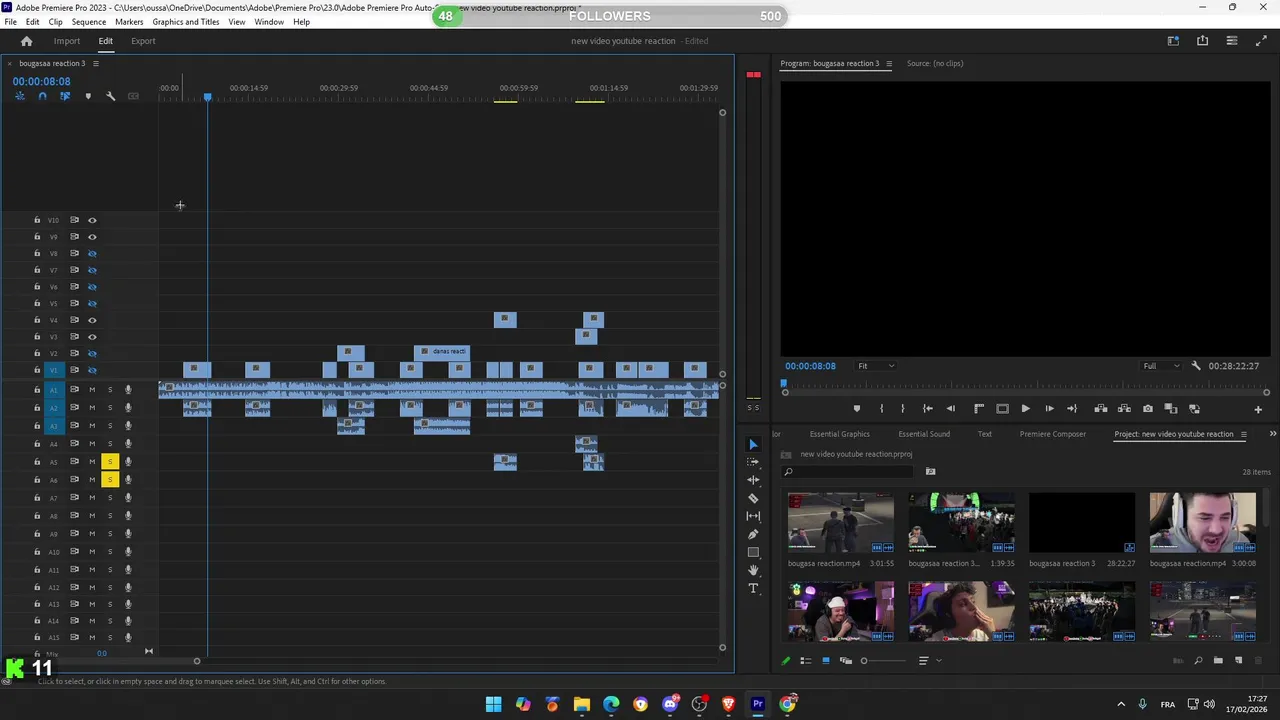1280x720 pixels.
Task: Select the Rectangle shape tool
Action: [x=753, y=552]
